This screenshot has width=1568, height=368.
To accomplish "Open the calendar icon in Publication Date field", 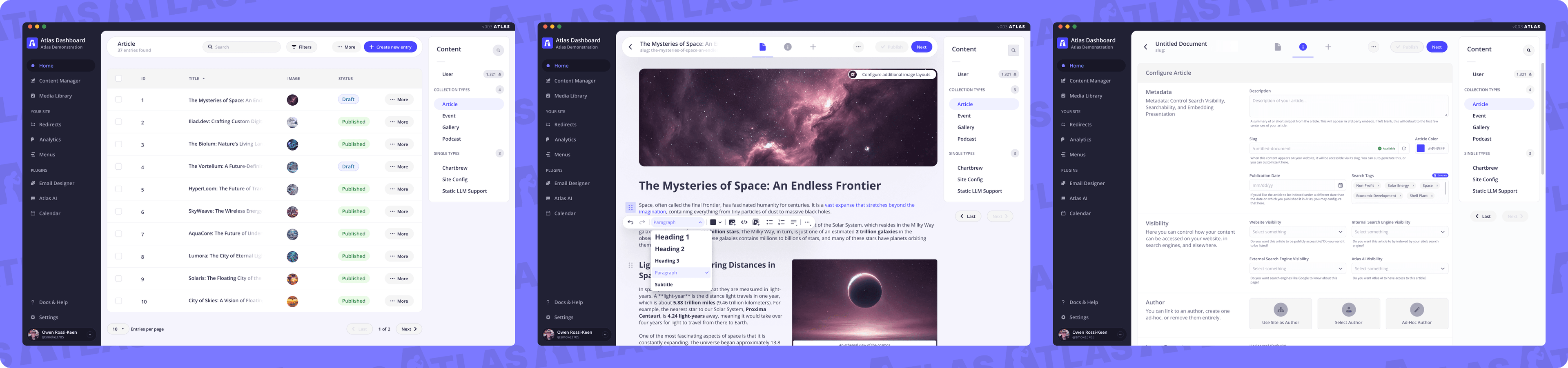I will 1340,186.
